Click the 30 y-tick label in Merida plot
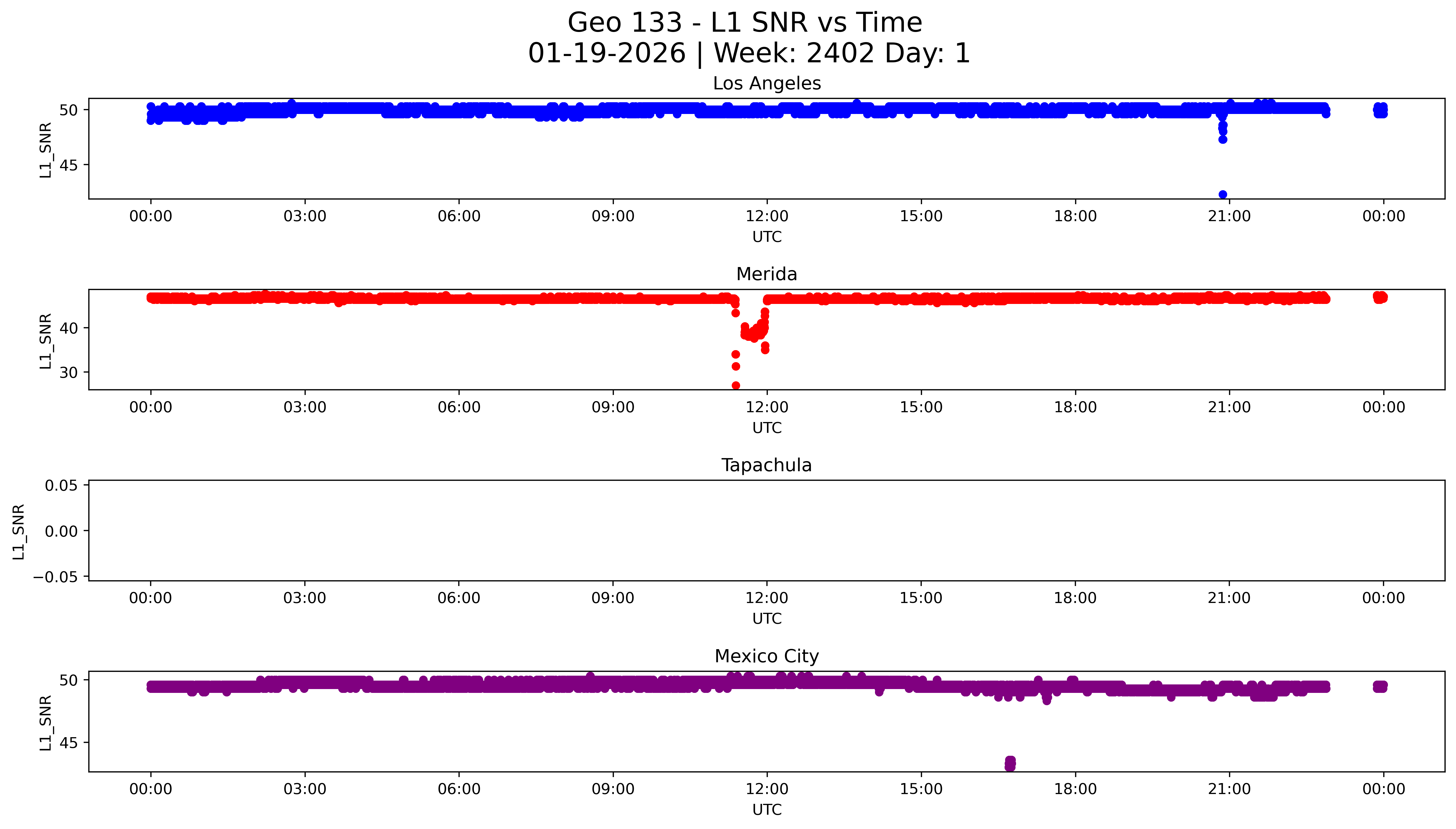 pyautogui.click(x=68, y=372)
